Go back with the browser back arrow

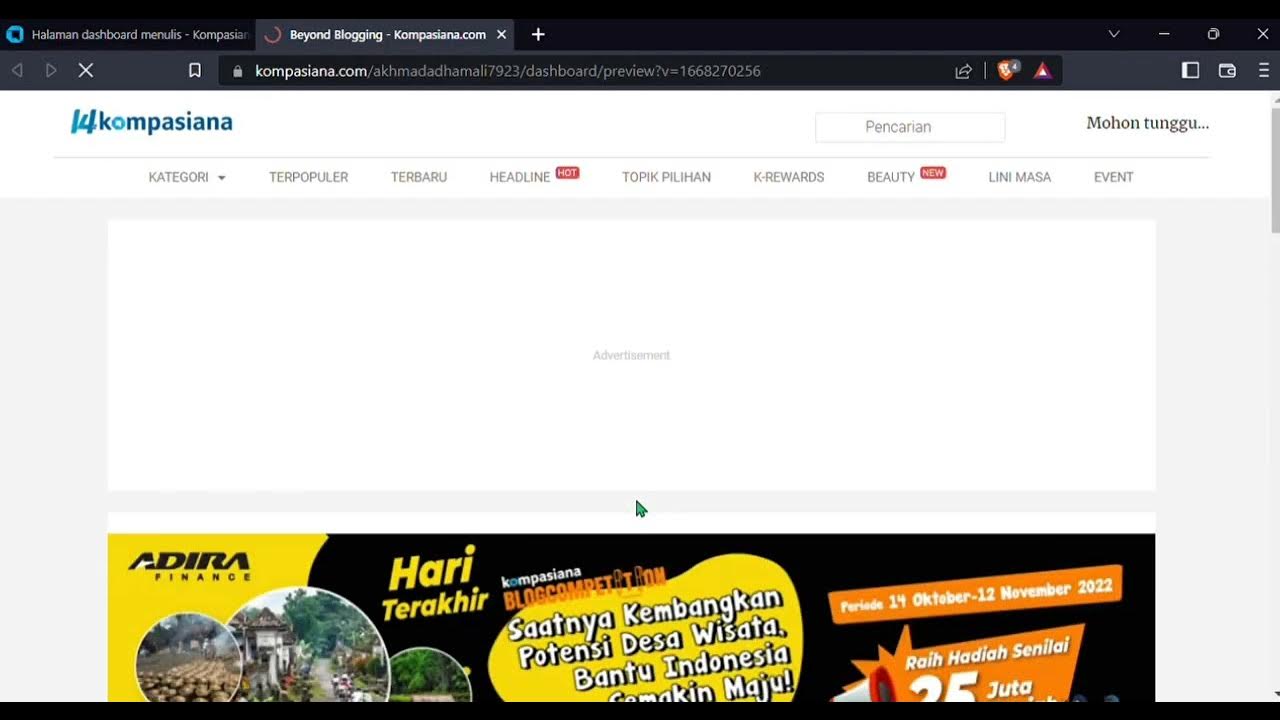pos(17,71)
